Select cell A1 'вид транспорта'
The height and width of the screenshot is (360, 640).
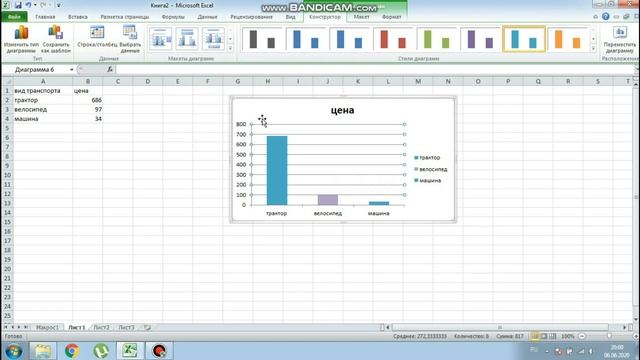43,91
